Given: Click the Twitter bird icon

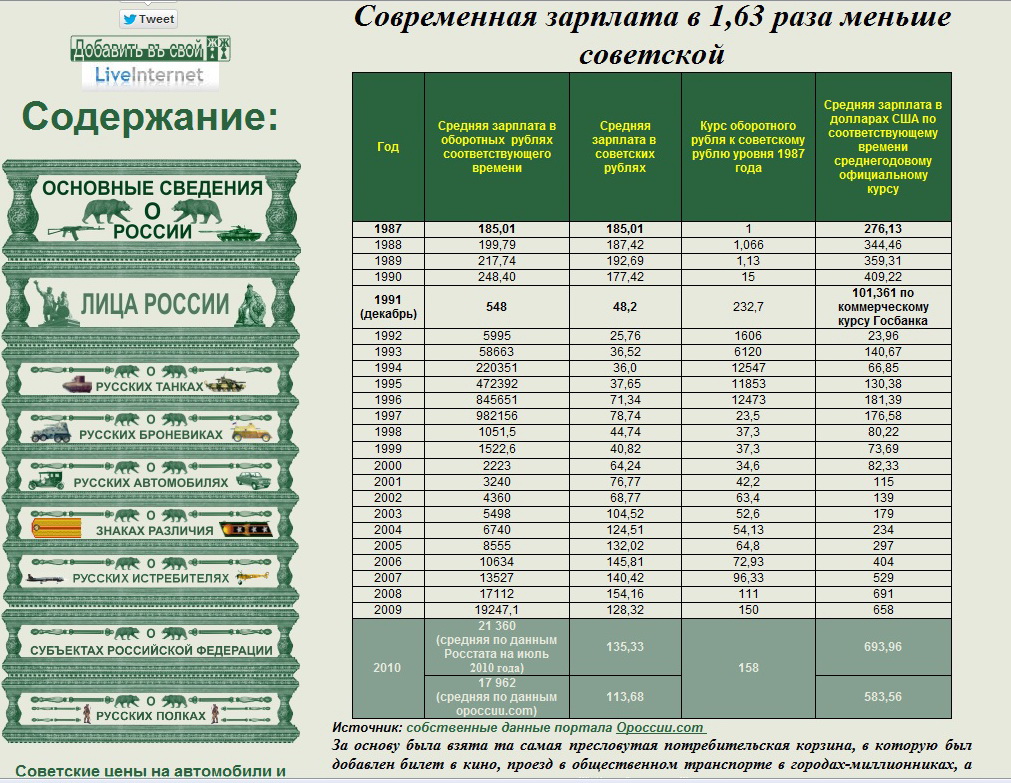Looking at the screenshot, I should (x=130, y=19).
